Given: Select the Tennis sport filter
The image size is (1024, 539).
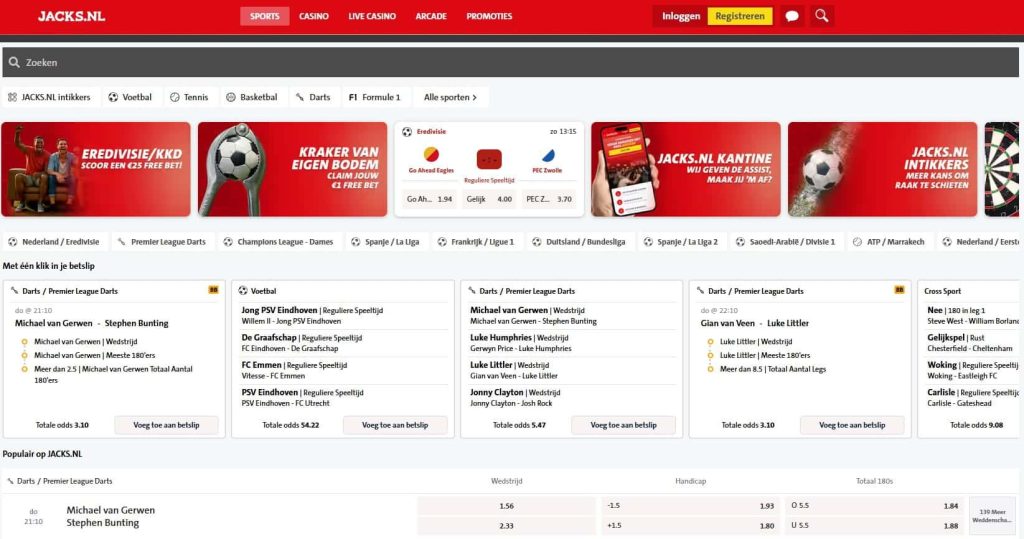Looking at the screenshot, I should click(x=189, y=97).
